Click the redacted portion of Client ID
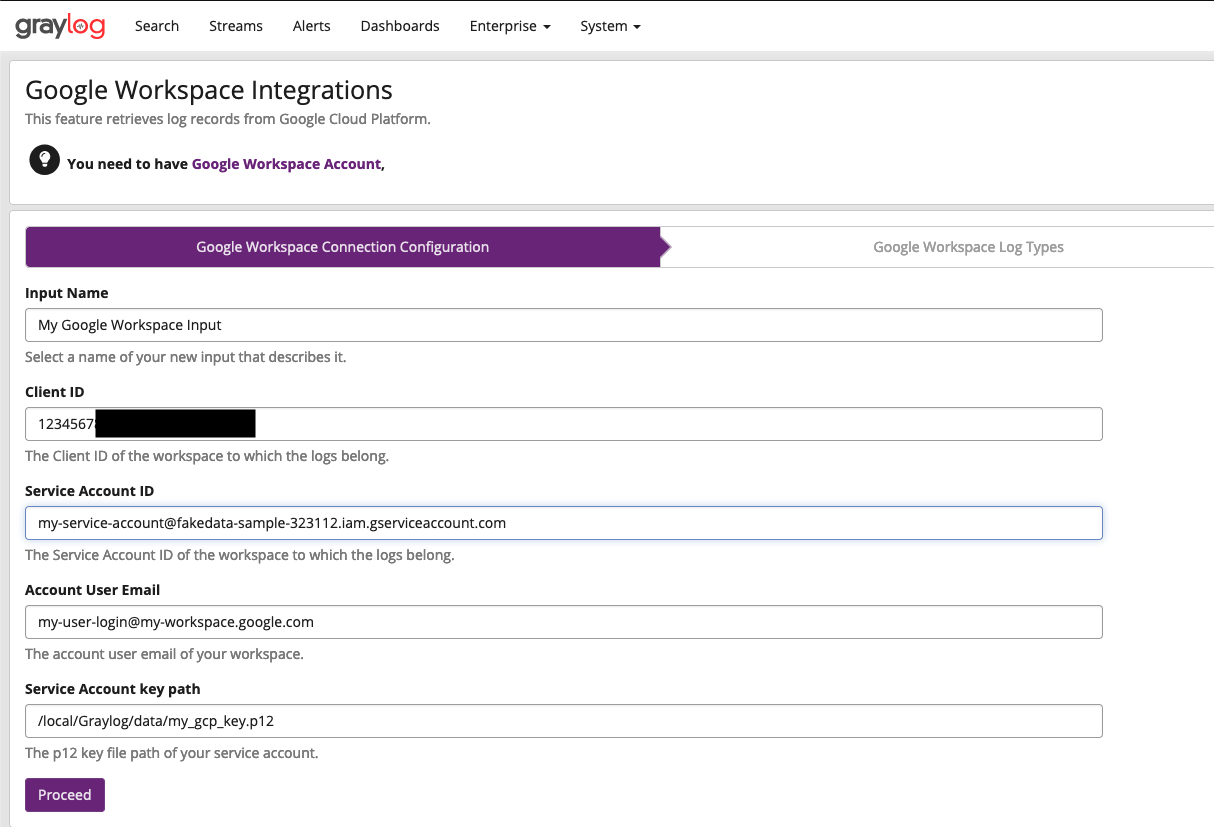1214x827 pixels. point(175,423)
